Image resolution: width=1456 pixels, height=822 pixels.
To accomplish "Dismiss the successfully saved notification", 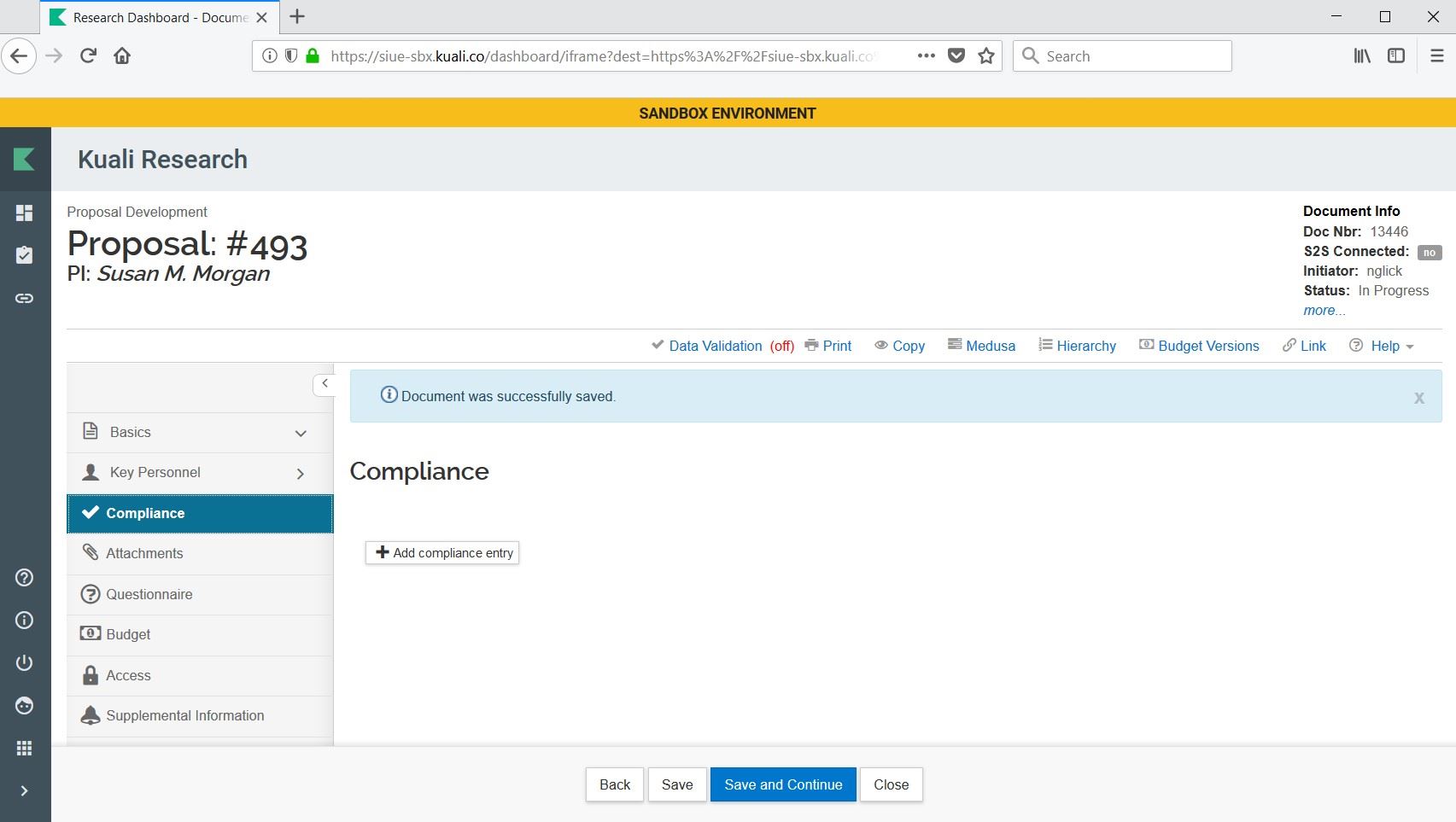I will tap(1418, 398).
